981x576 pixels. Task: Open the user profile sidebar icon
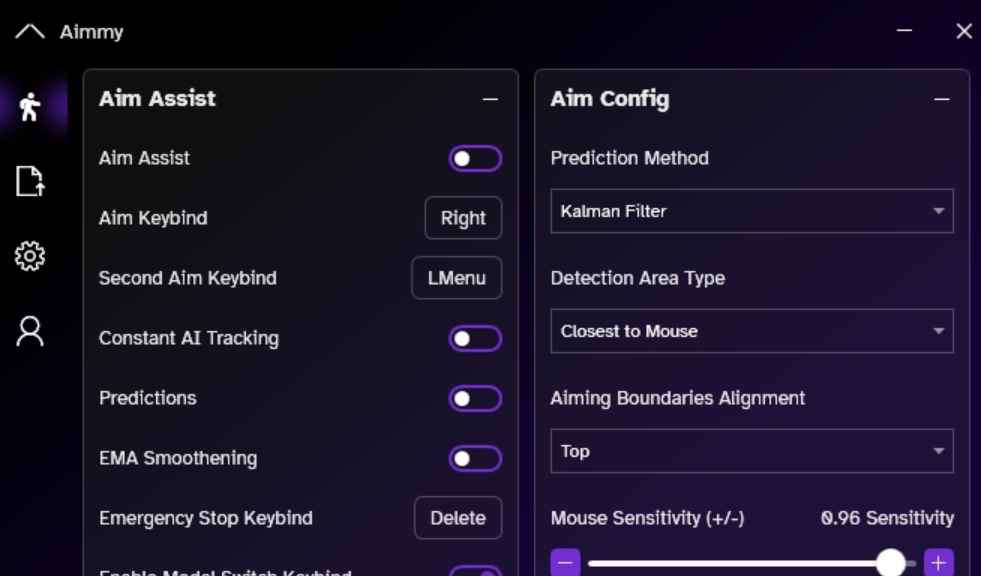30,331
